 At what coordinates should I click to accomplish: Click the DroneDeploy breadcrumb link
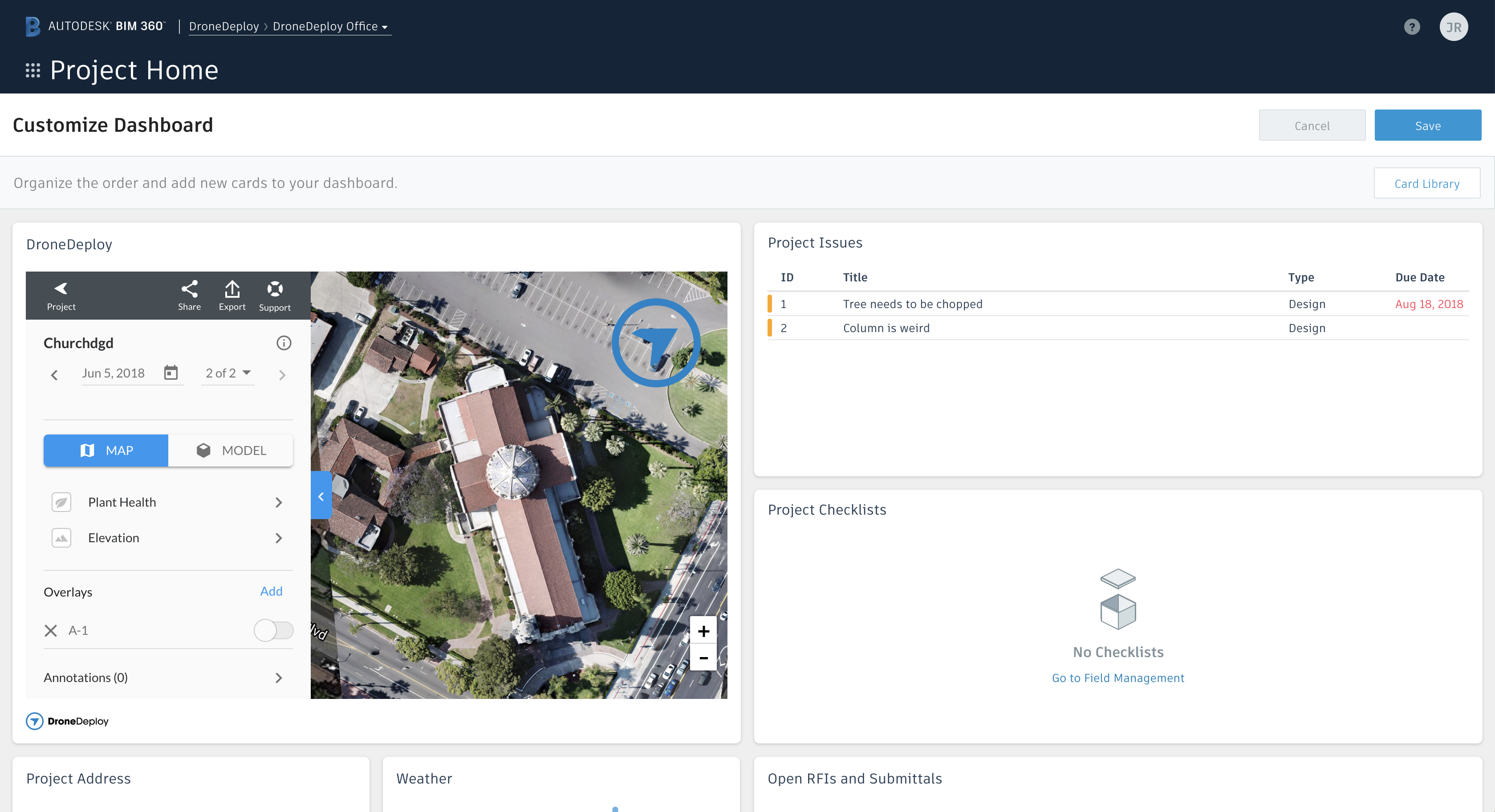223,26
